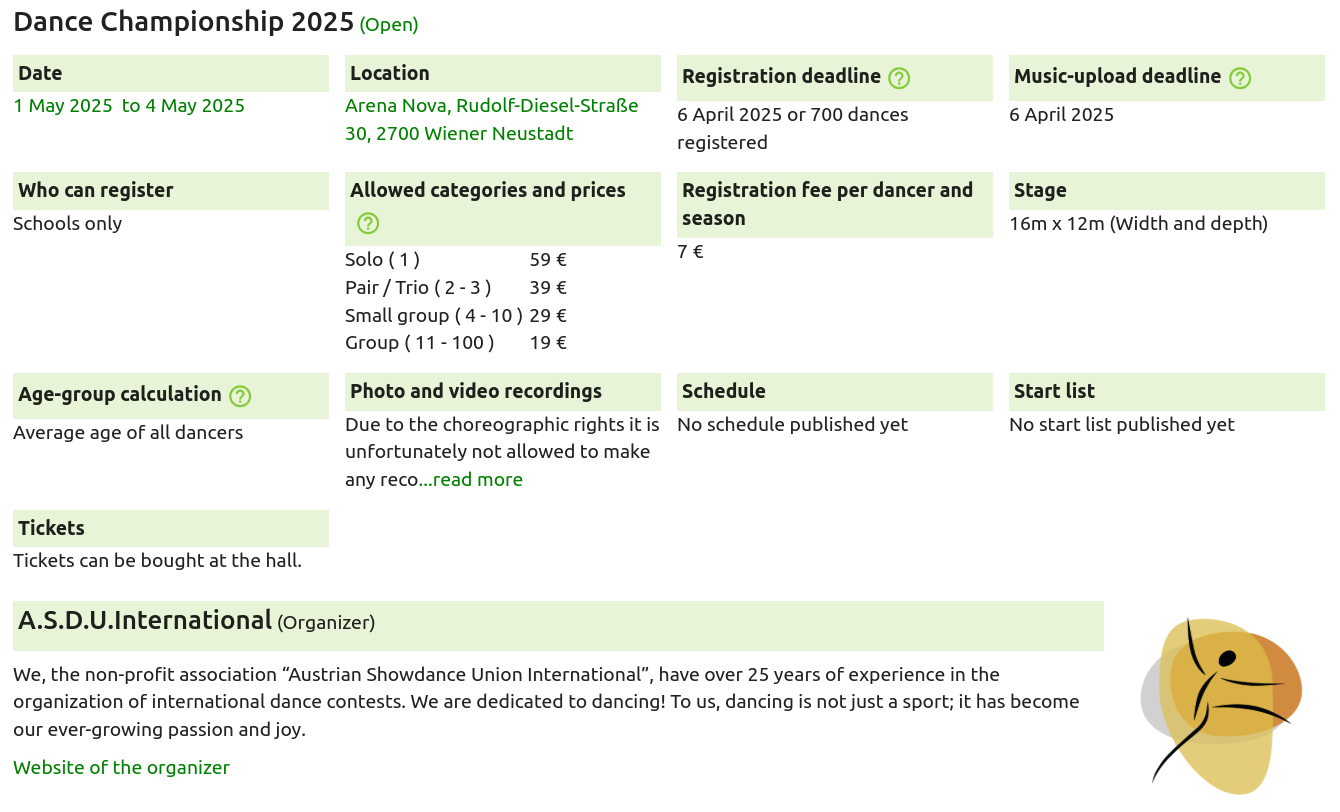Click the Start list section header
1340x812 pixels.
click(1054, 391)
